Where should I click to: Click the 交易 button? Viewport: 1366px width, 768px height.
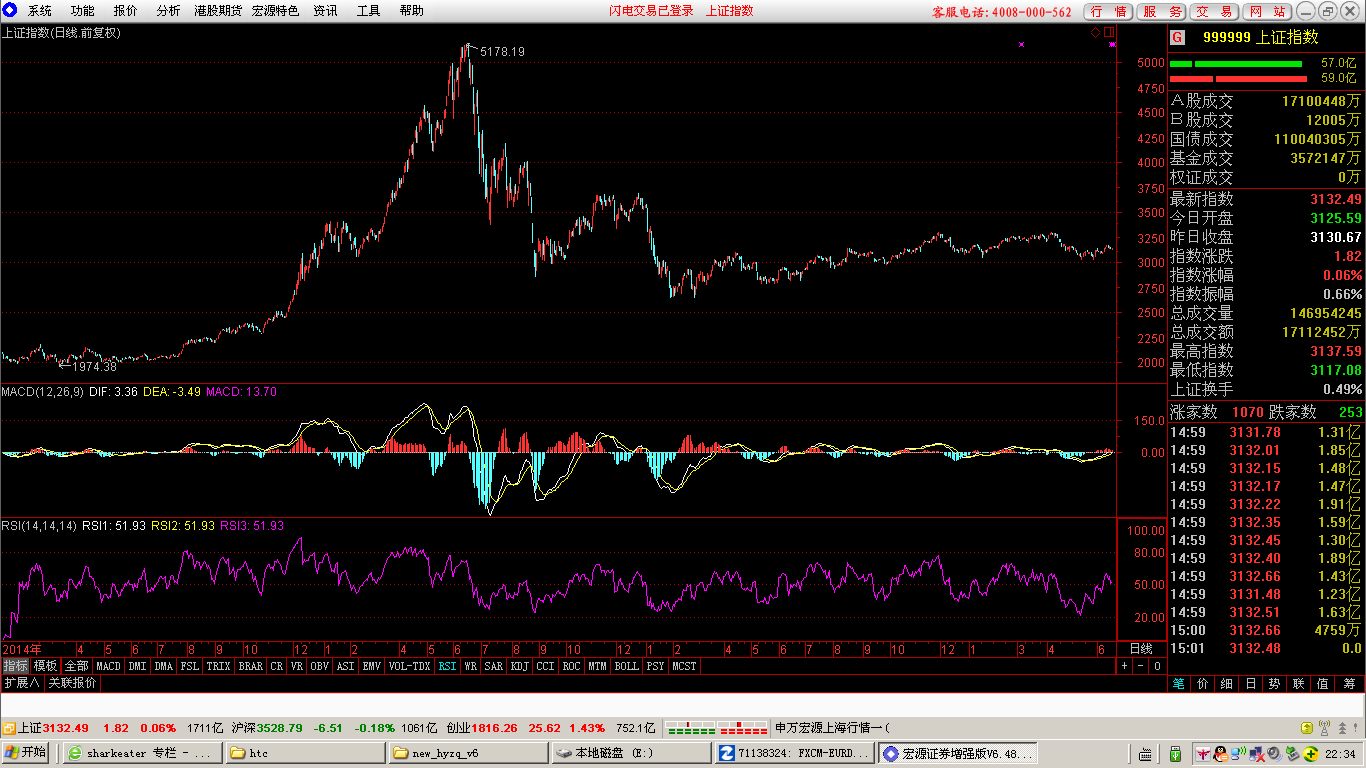(1215, 11)
